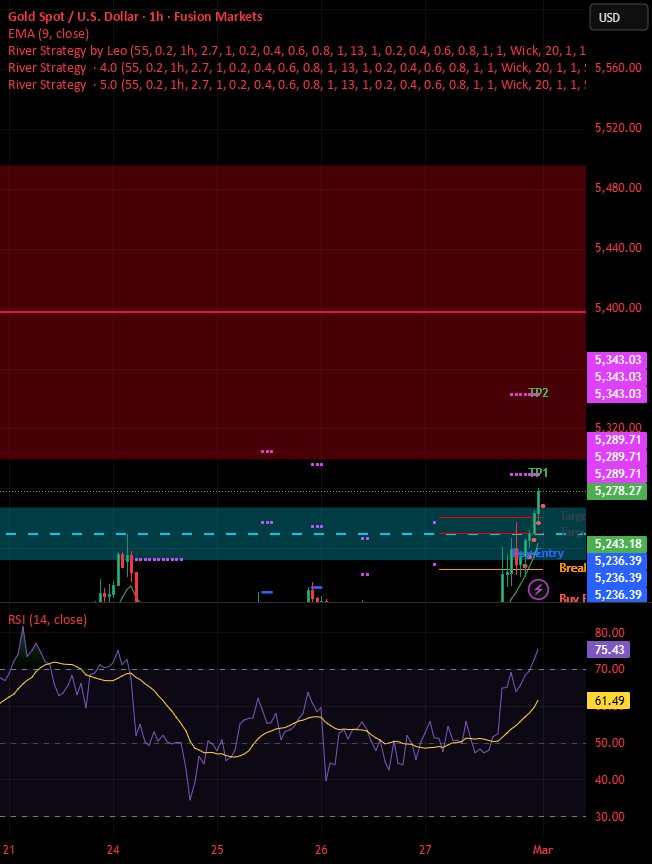652x864 pixels.
Task: Click the yellow 61.49 RSI average tag
Action: (x=608, y=700)
